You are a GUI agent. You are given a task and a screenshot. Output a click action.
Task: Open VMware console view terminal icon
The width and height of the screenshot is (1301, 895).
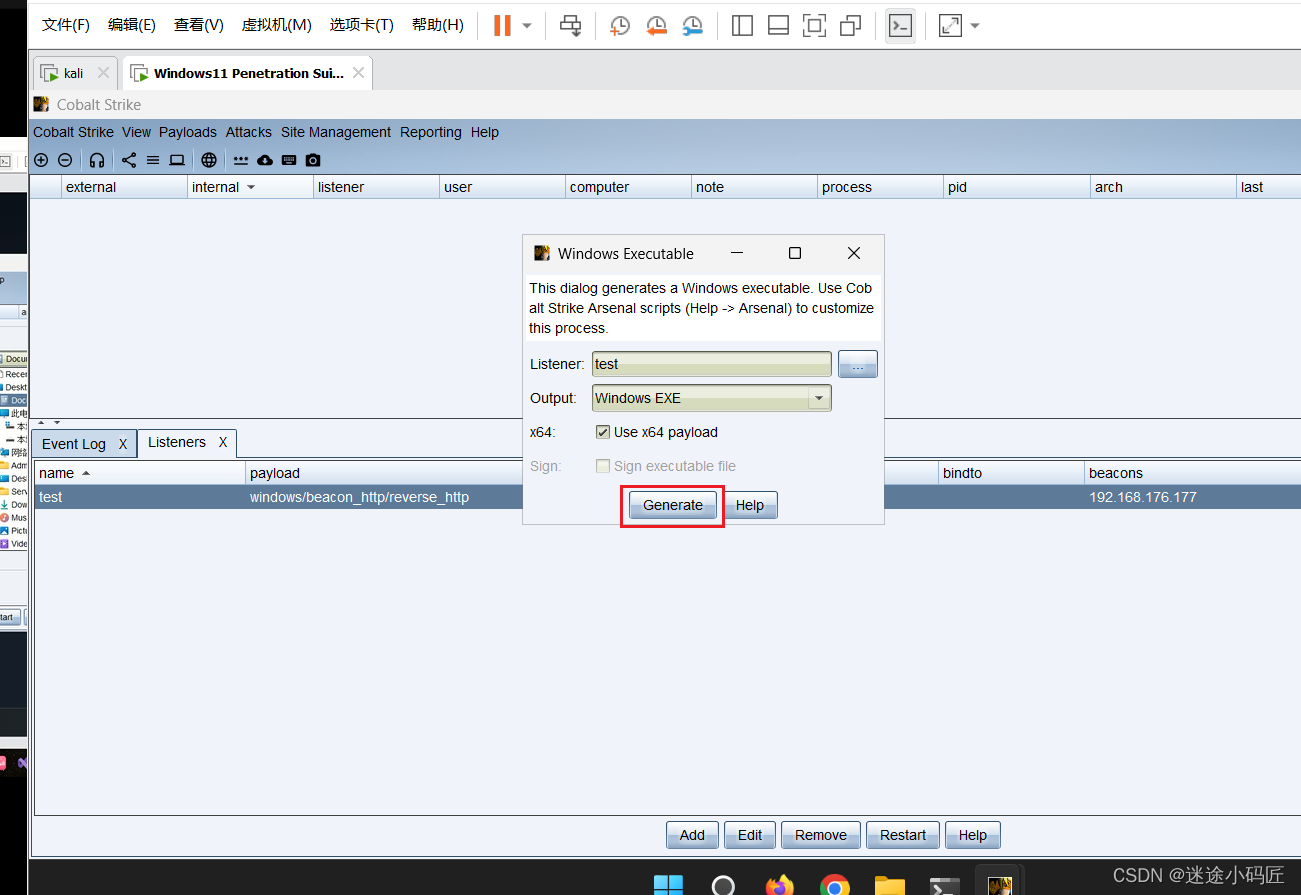(x=900, y=25)
